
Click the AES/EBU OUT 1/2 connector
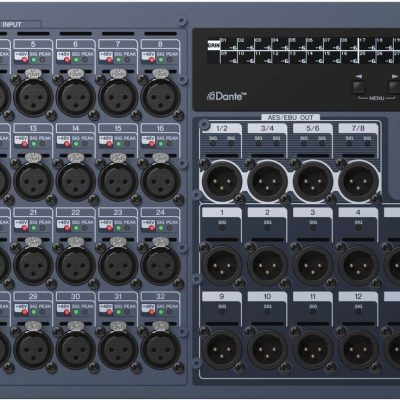tap(222, 181)
